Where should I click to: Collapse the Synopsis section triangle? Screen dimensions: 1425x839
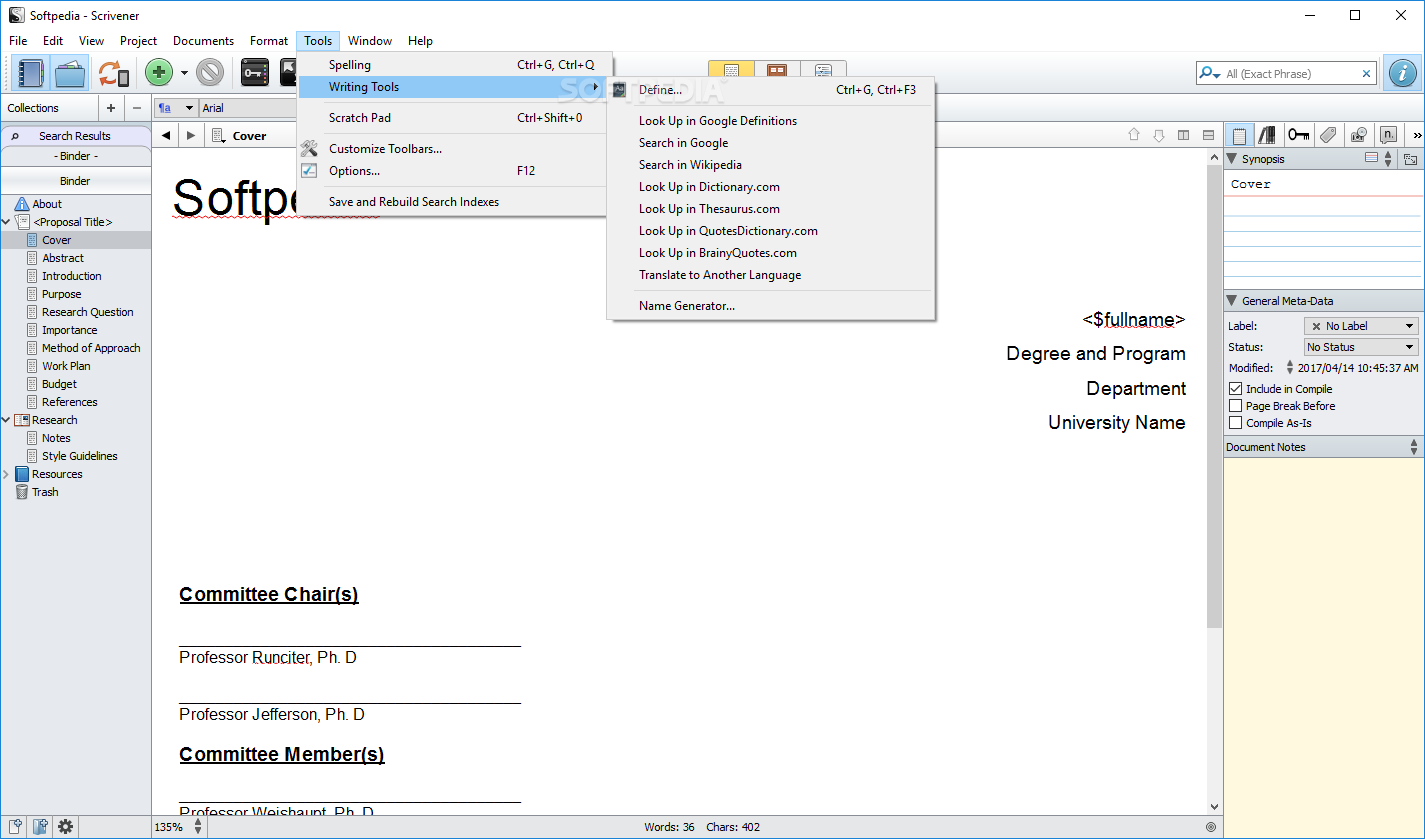click(1232, 159)
